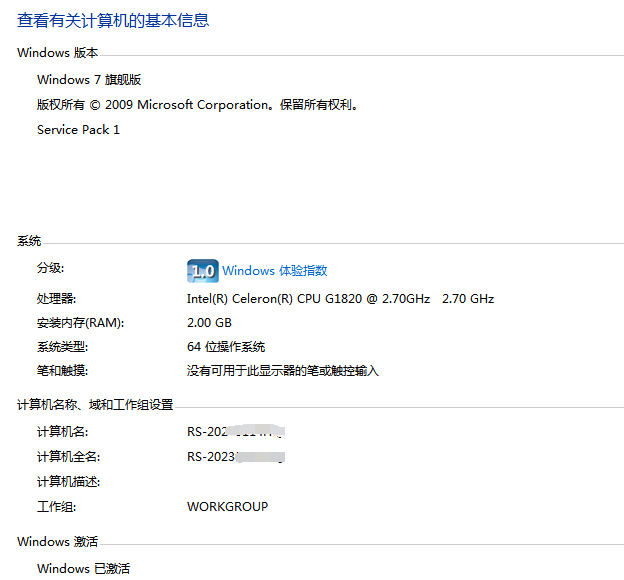Image resolution: width=624 pixels, height=580 pixels.
Task: Click the 安装内存(RAM) label
Action: point(80,322)
